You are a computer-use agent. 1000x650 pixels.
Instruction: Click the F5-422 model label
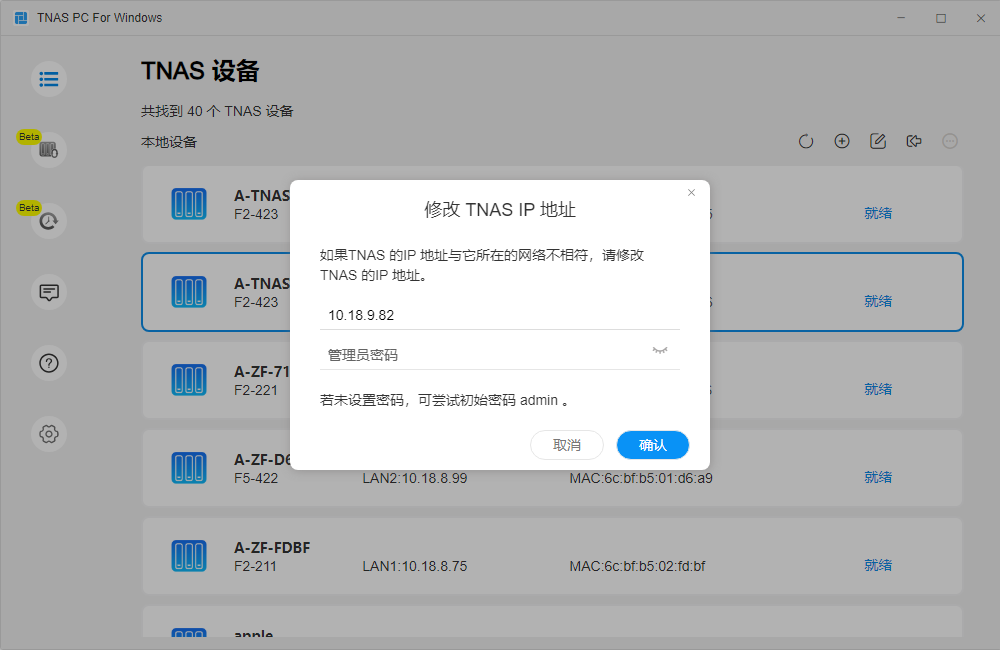click(x=256, y=478)
